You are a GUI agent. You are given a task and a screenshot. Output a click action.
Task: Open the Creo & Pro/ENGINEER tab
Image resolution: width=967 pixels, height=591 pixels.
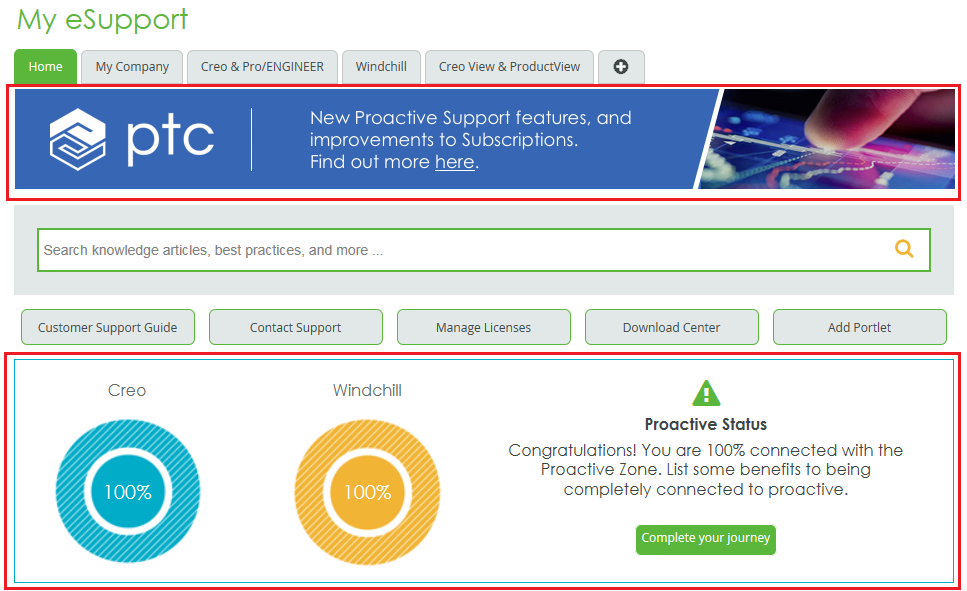(x=262, y=67)
